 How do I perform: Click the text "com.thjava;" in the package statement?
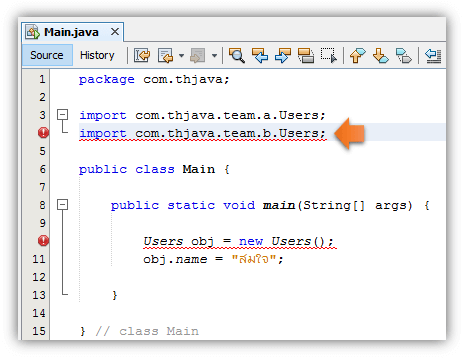coord(186,80)
